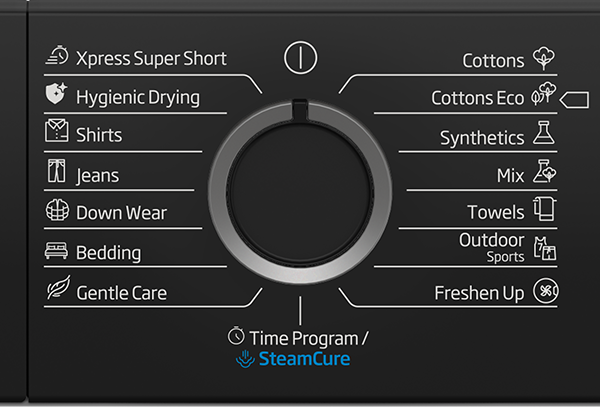Click the Bedding bed icon

57,252
